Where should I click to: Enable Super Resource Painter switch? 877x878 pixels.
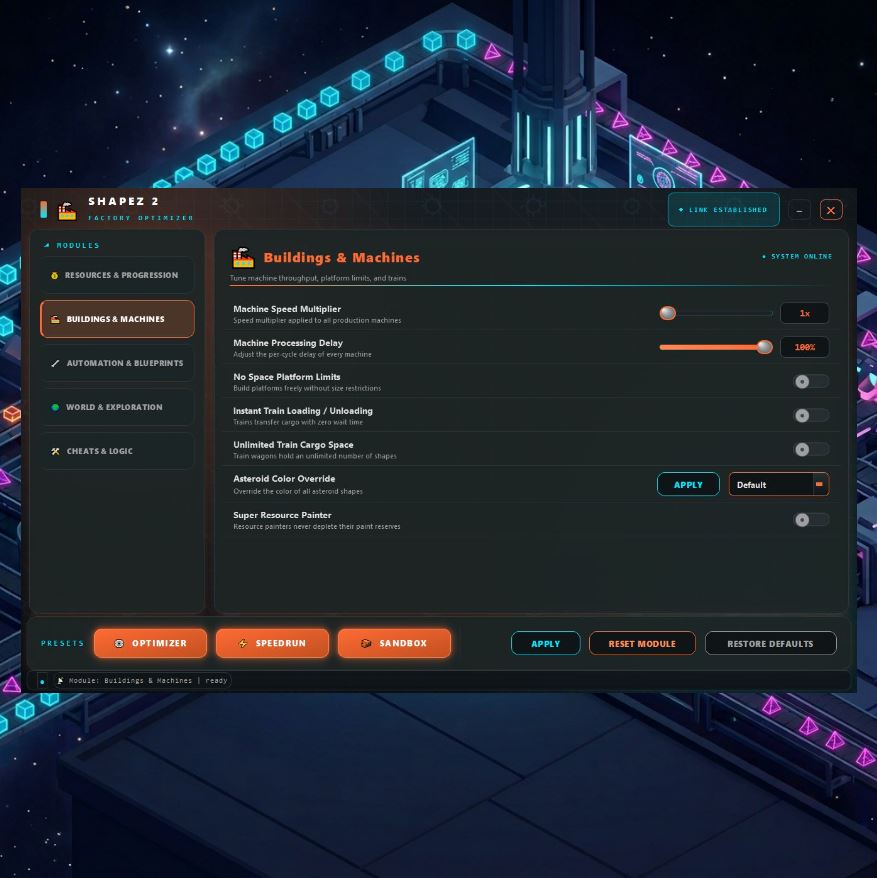click(811, 520)
